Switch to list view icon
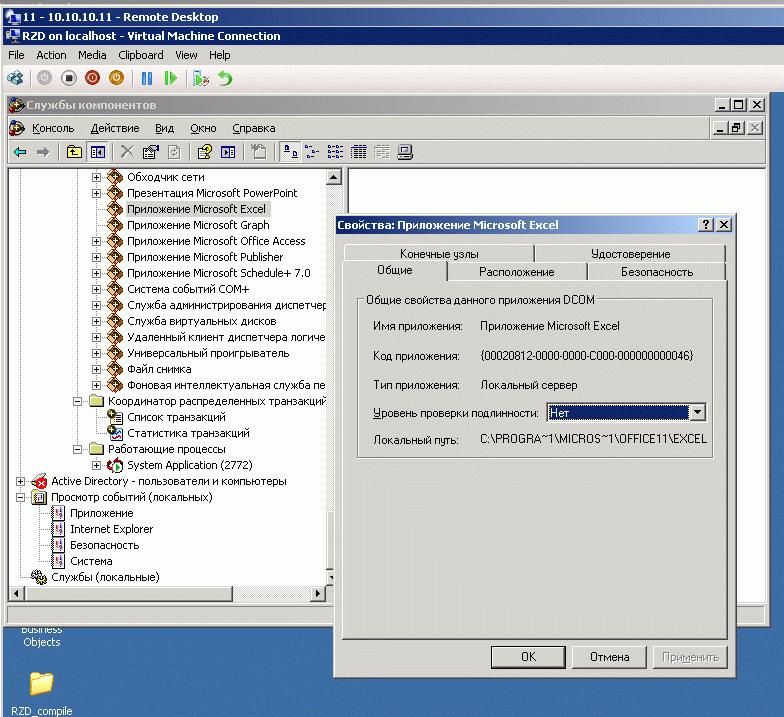 tap(335, 152)
